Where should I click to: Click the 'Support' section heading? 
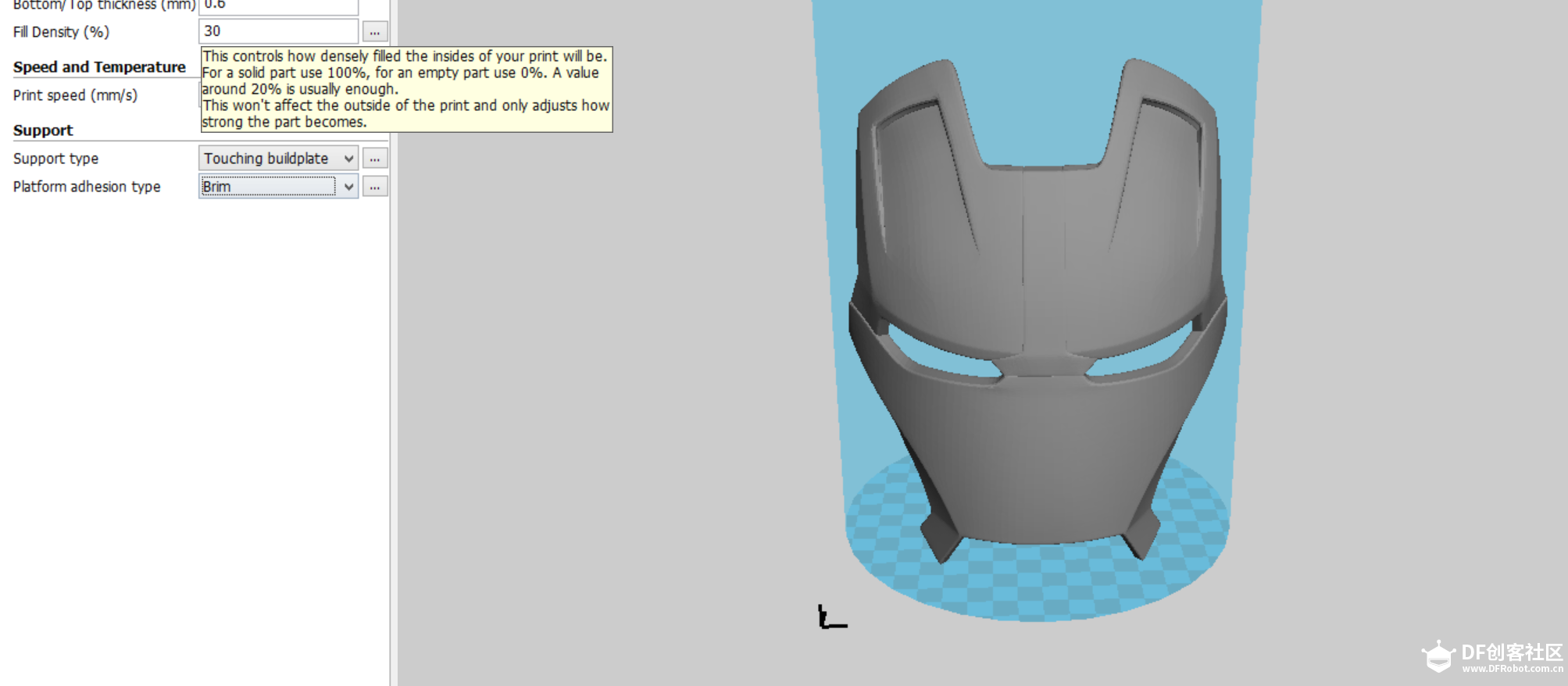pos(43,130)
